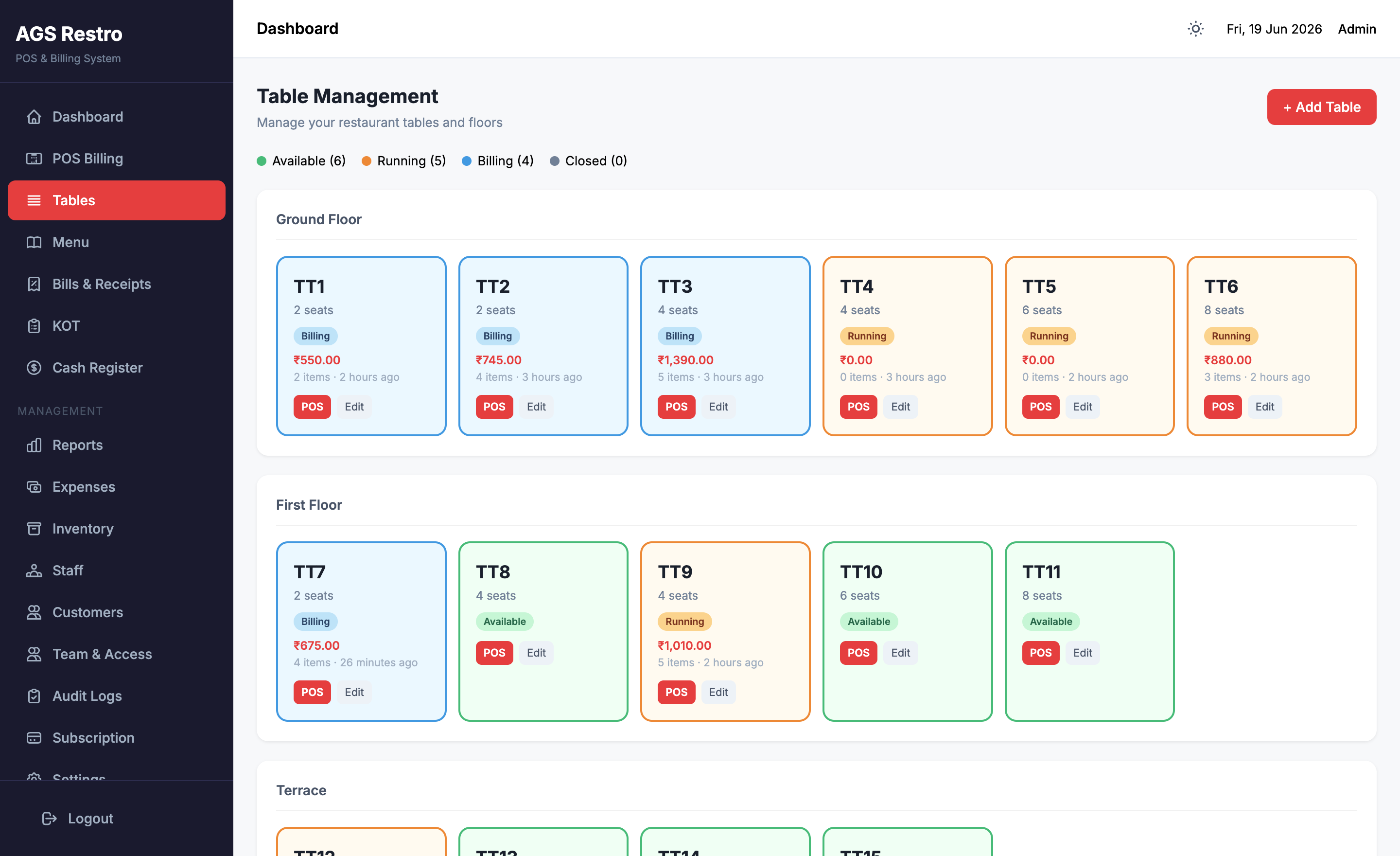This screenshot has height=856, width=1400.
Task: Click the Ground Floor section heading
Action: tap(319, 219)
